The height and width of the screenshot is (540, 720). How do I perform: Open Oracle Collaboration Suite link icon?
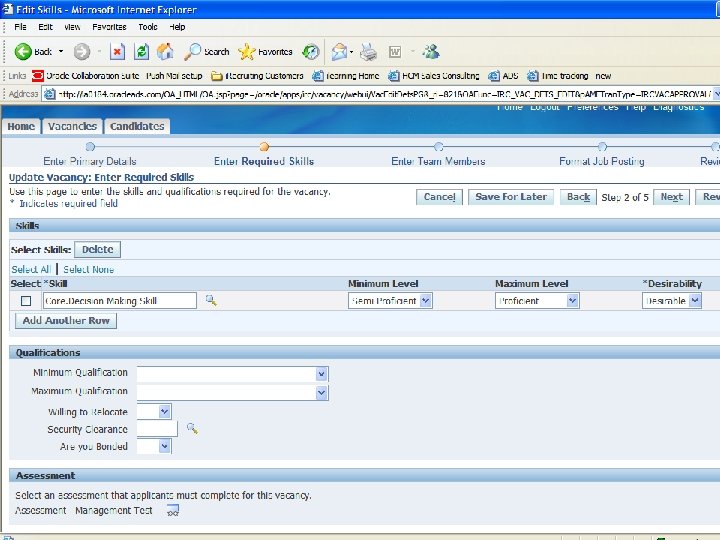point(38,76)
